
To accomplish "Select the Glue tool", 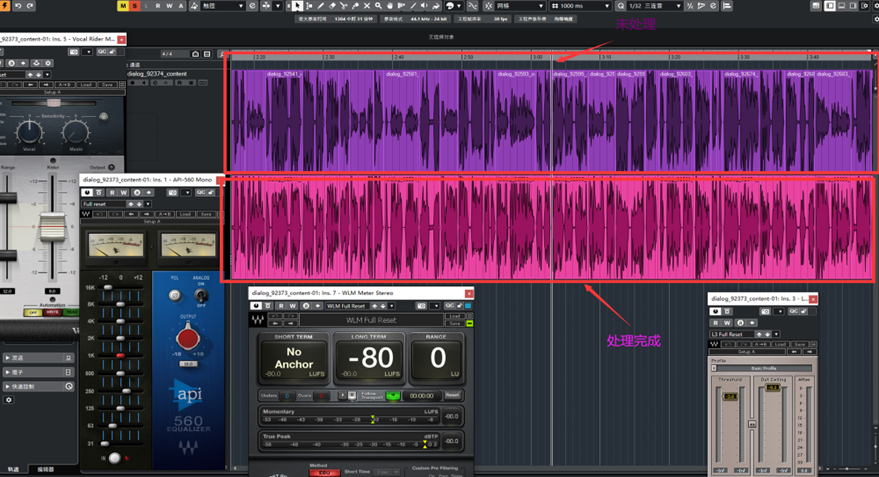I will (x=355, y=6).
